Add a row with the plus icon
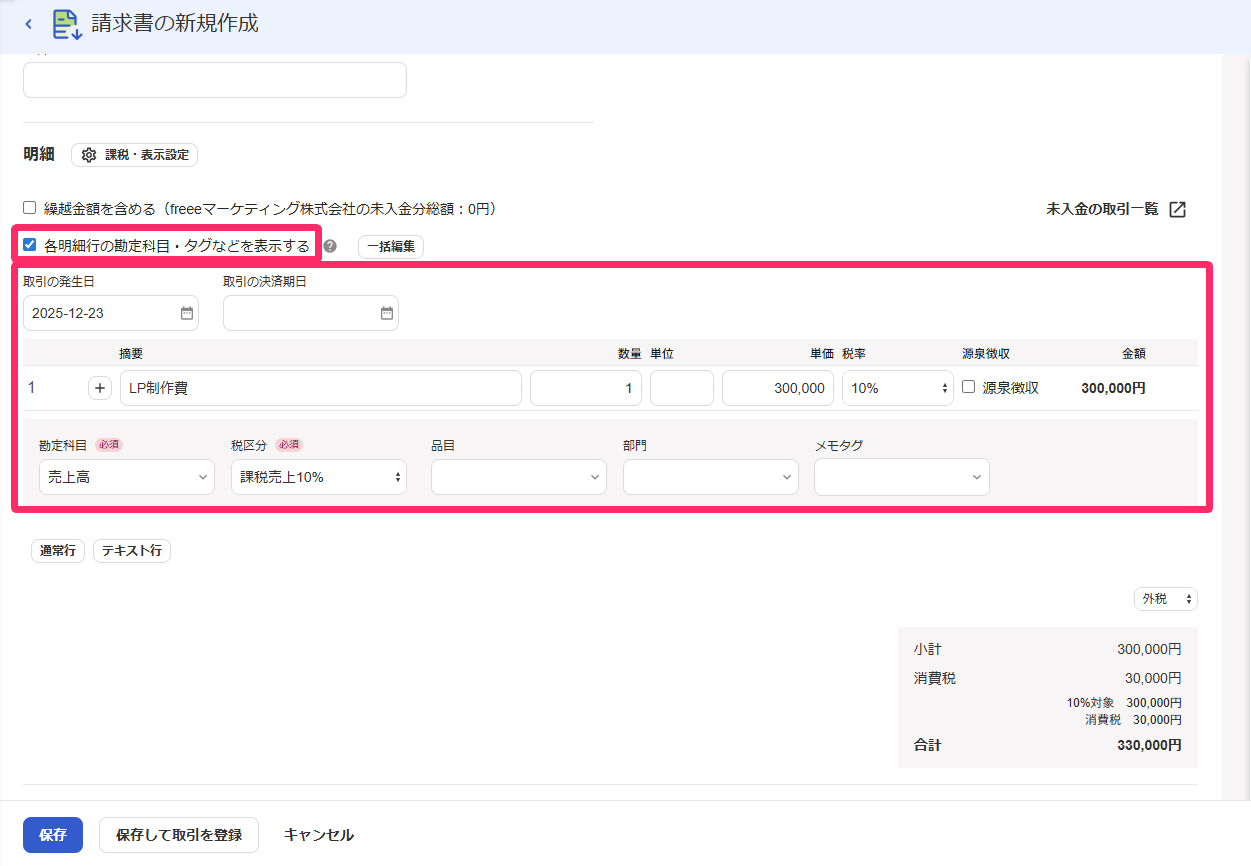The width and height of the screenshot is (1251, 866). (100, 388)
